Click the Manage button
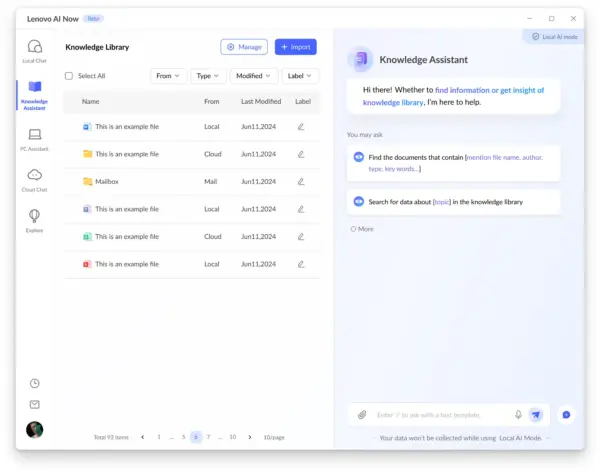Image resolution: width=600 pixels, height=473 pixels. pyautogui.click(x=244, y=47)
